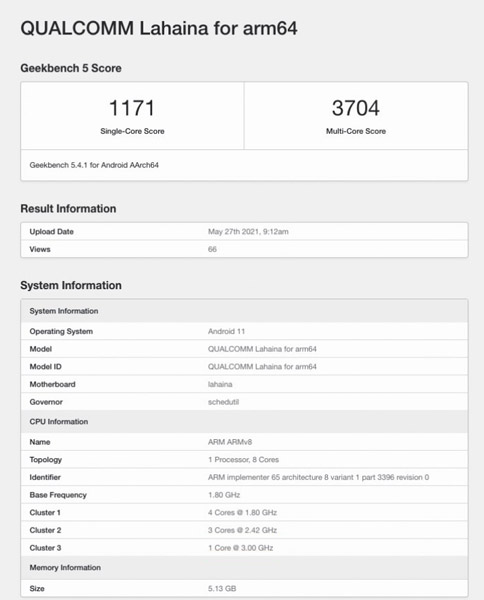This screenshot has height=600, width=484.
Task: Click the Identifier label
Action: 45,477
